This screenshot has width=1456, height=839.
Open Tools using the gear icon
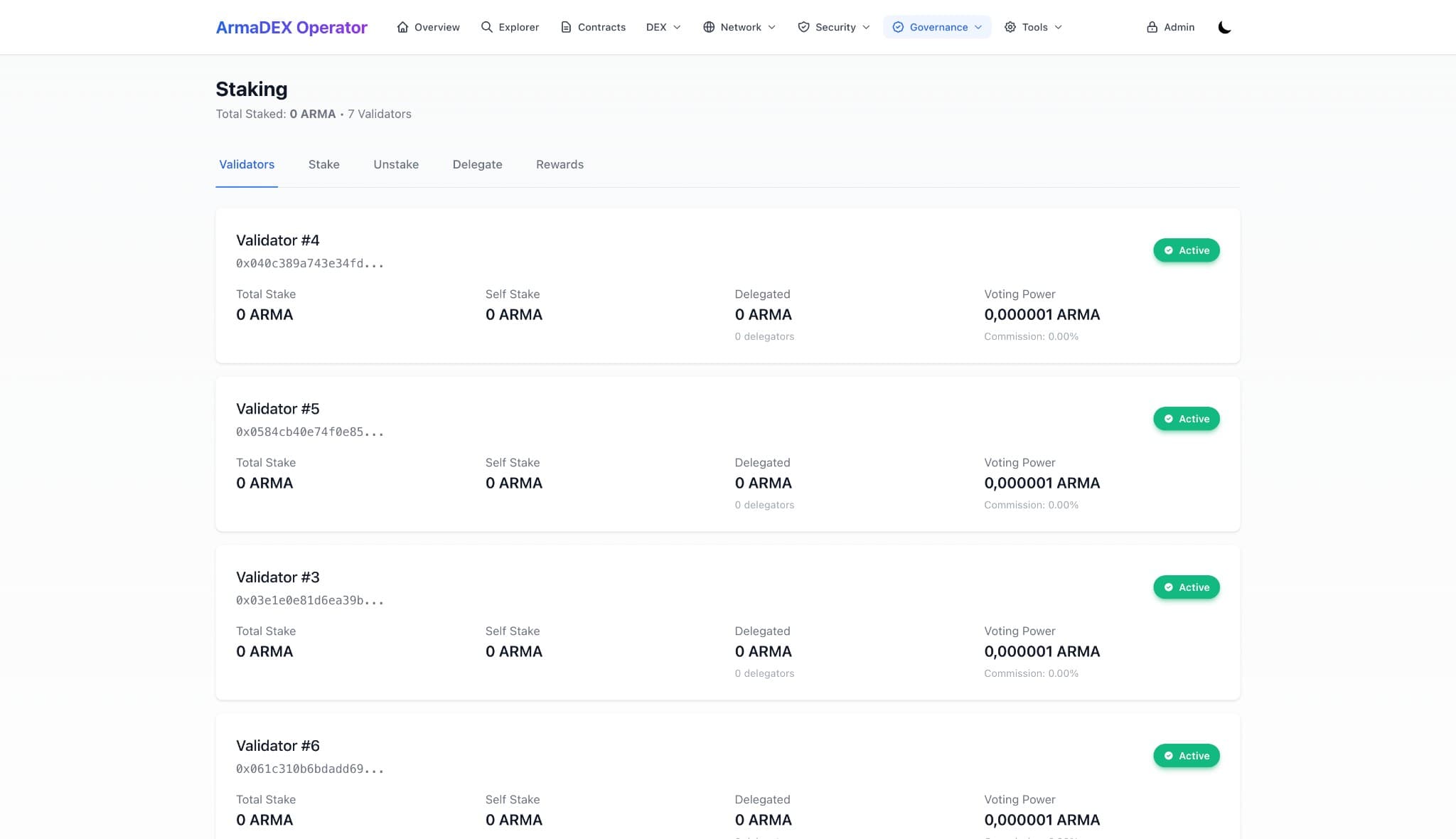click(1010, 26)
